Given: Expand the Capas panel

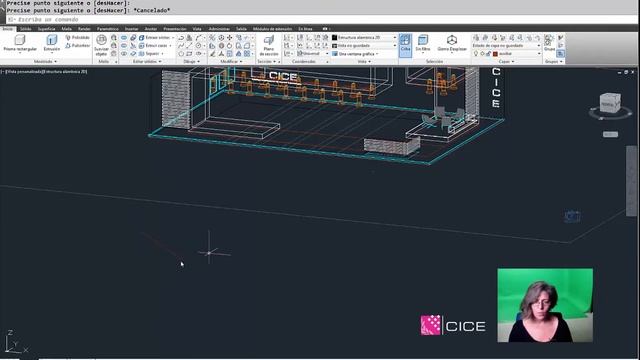Looking at the screenshot, I should pyautogui.click(x=507, y=62).
